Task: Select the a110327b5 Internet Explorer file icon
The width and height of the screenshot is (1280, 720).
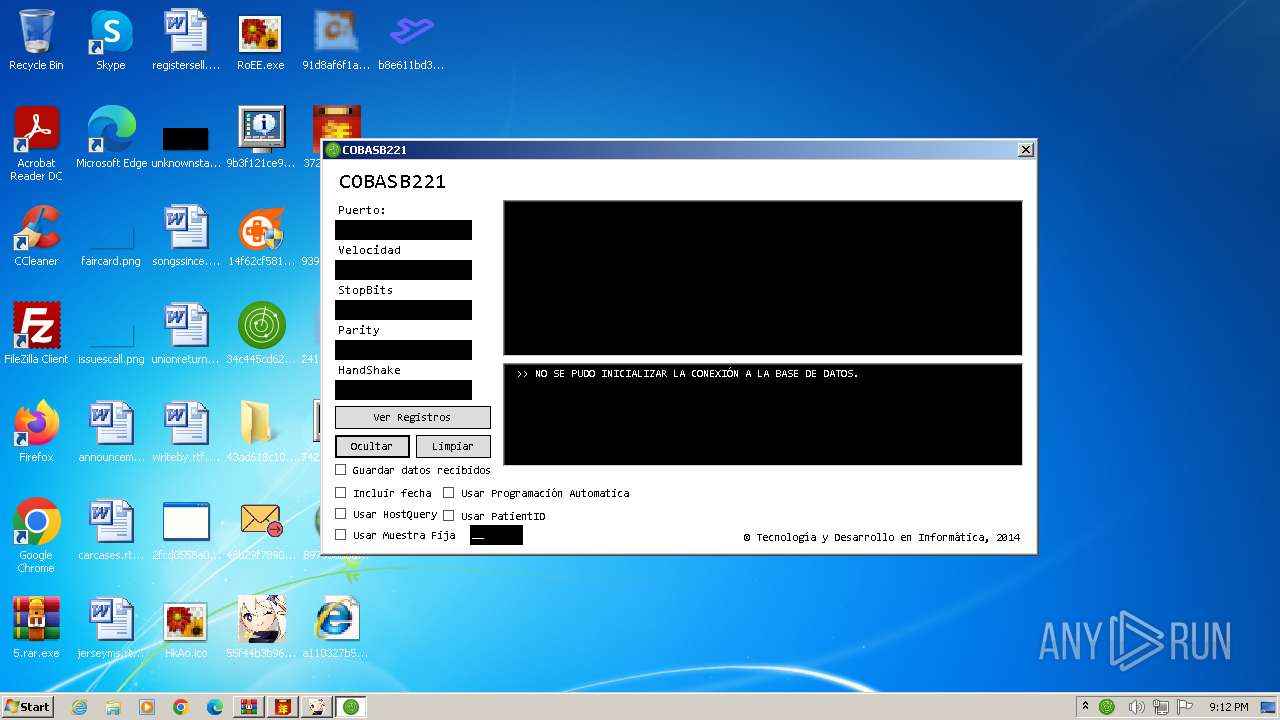Action: pyautogui.click(x=336, y=628)
